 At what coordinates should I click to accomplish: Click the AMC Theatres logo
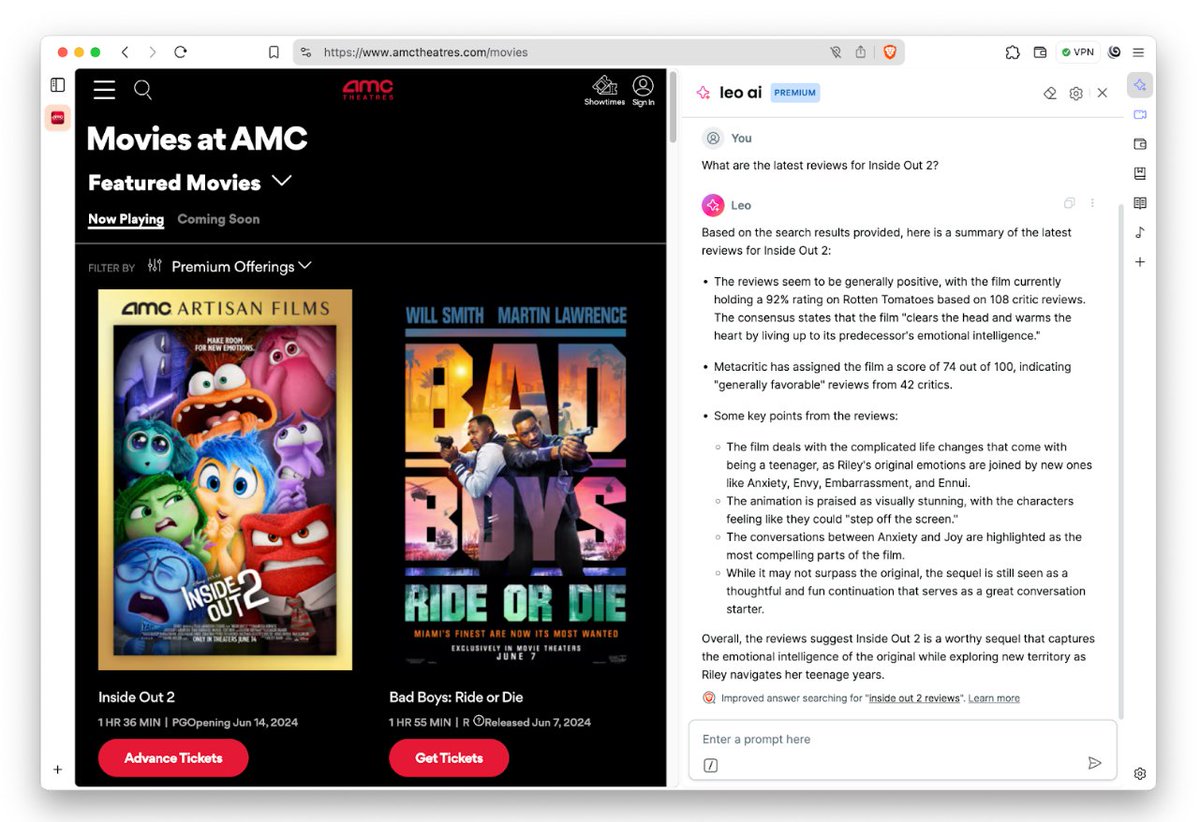368,90
